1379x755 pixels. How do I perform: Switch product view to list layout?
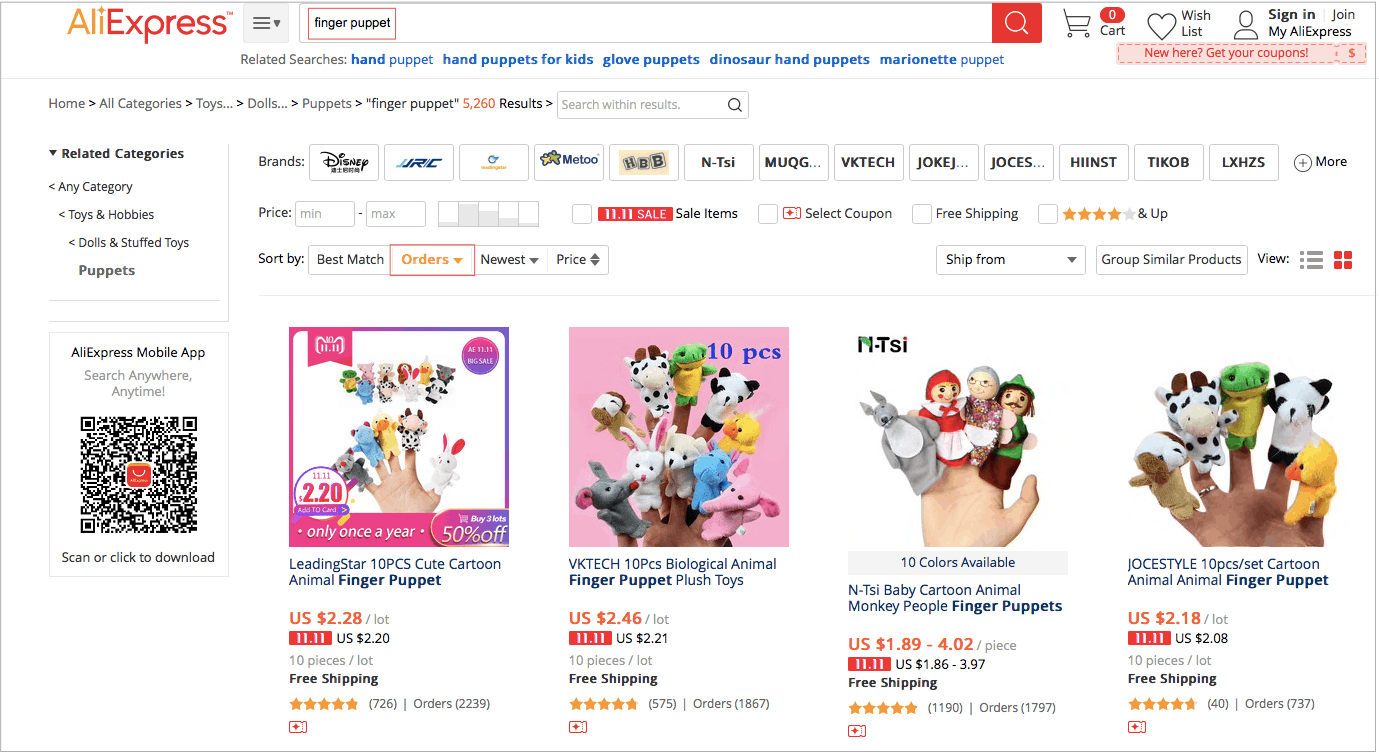click(1311, 259)
